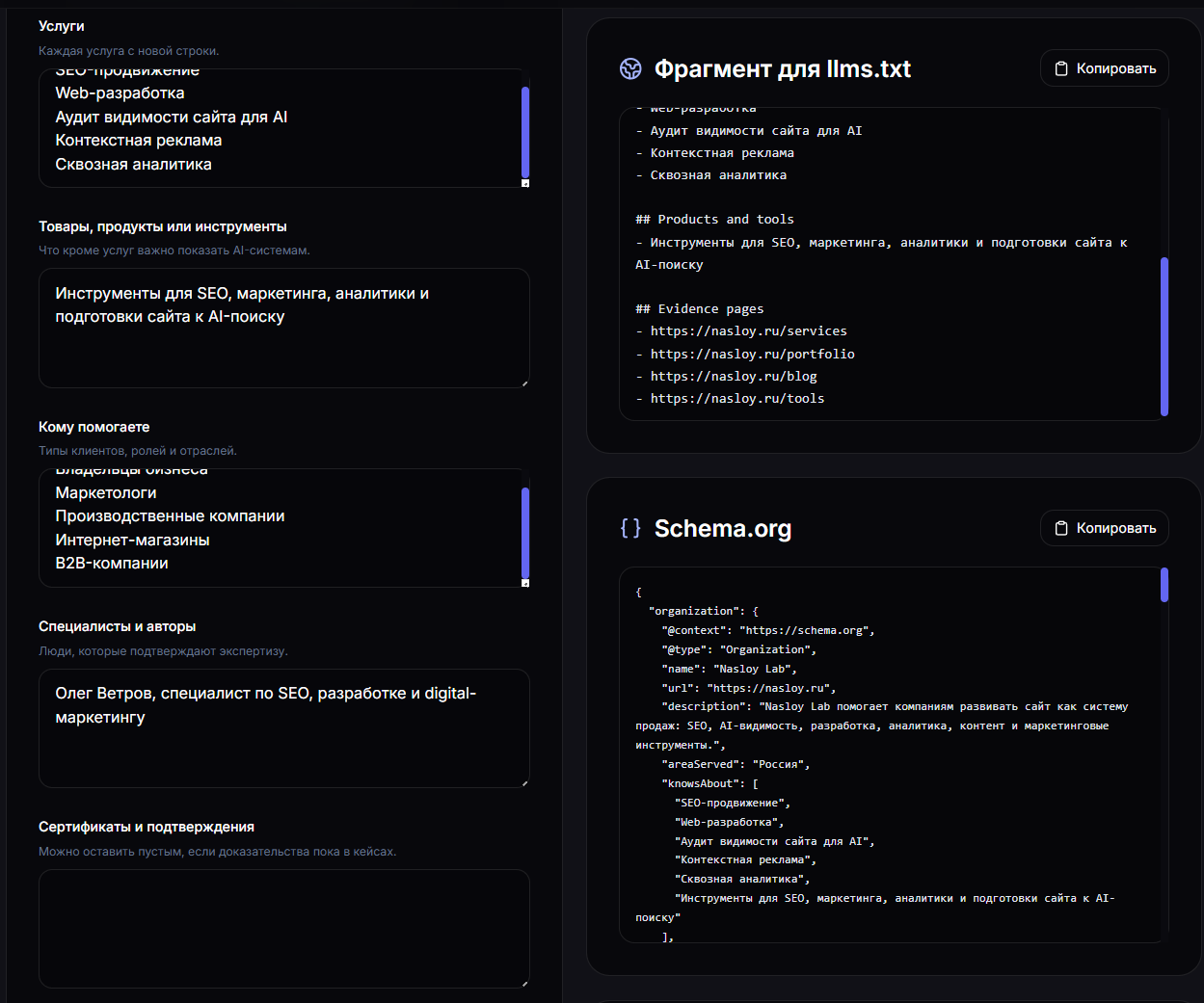Click the Товары, продукты или инструменты label
1204x1003 pixels.
pos(163,226)
